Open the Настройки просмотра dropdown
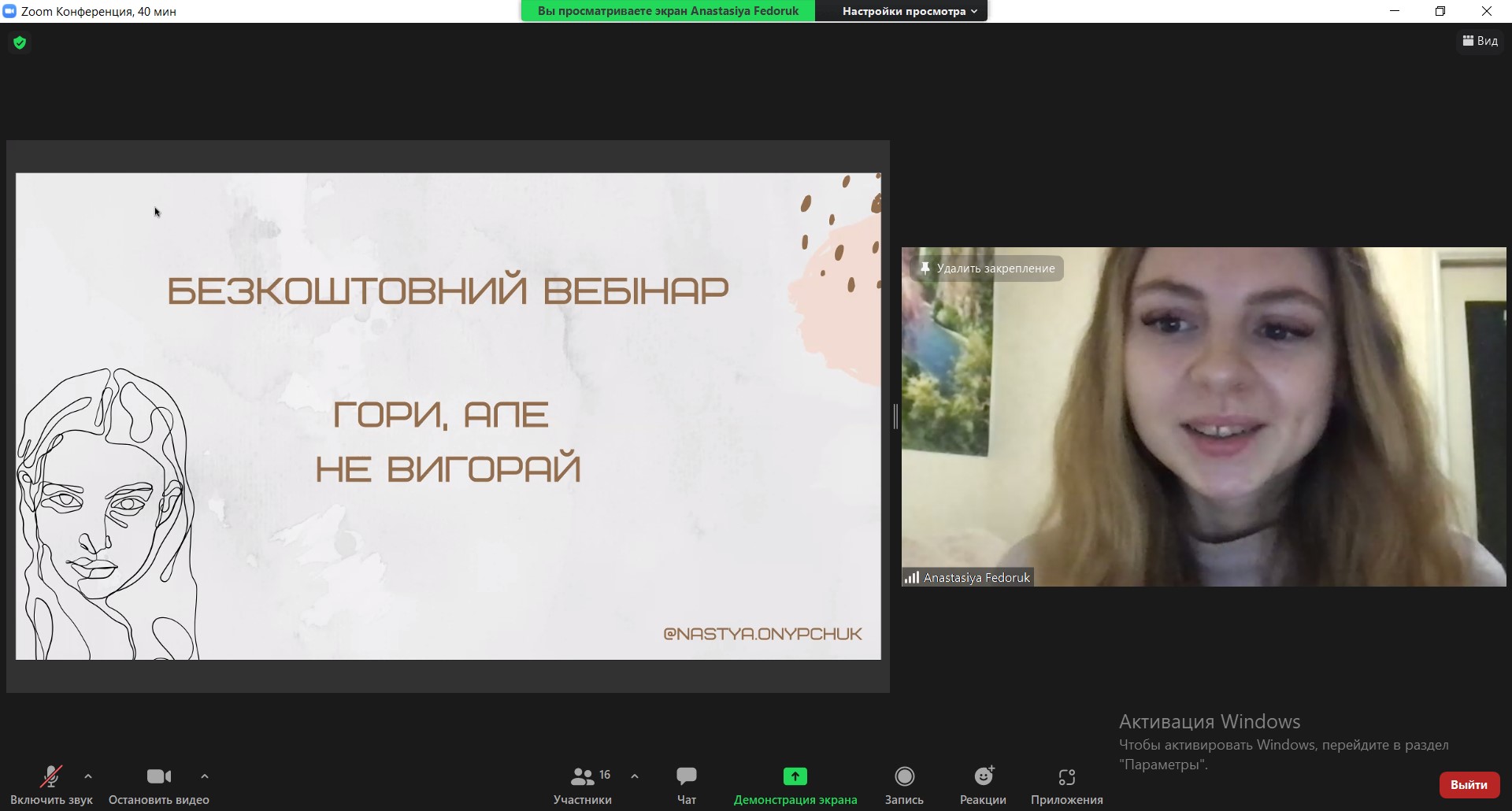Image resolution: width=1512 pixels, height=811 pixels. (909, 11)
